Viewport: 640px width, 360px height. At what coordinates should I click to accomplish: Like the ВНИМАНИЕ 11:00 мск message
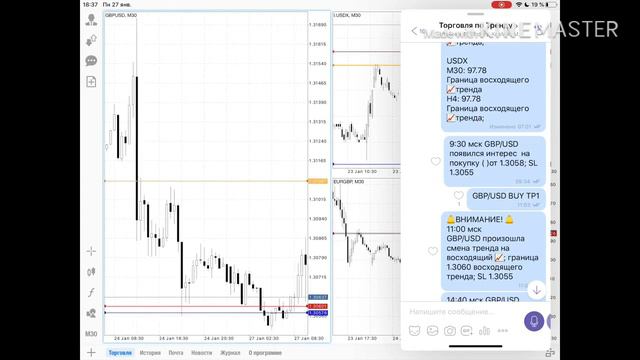[x=433, y=251]
